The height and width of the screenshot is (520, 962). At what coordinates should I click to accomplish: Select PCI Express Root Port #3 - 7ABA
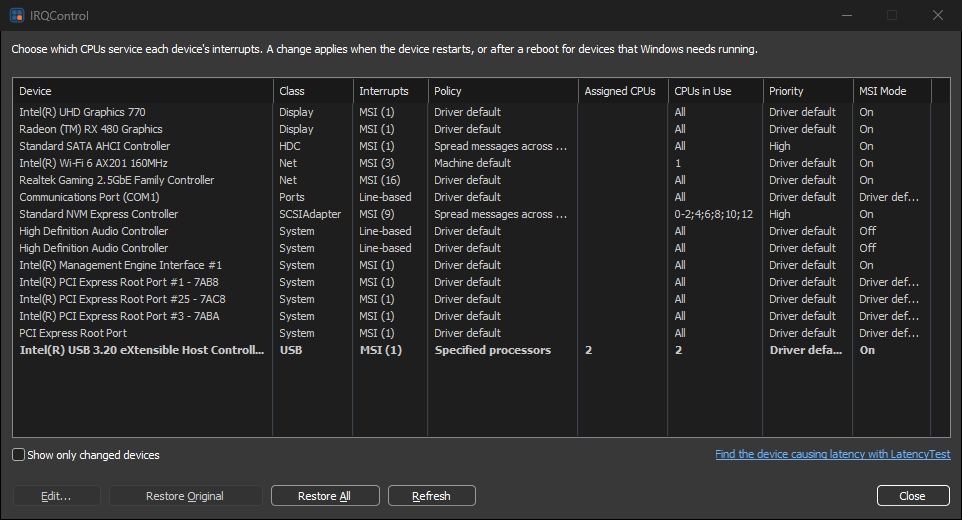471,316
